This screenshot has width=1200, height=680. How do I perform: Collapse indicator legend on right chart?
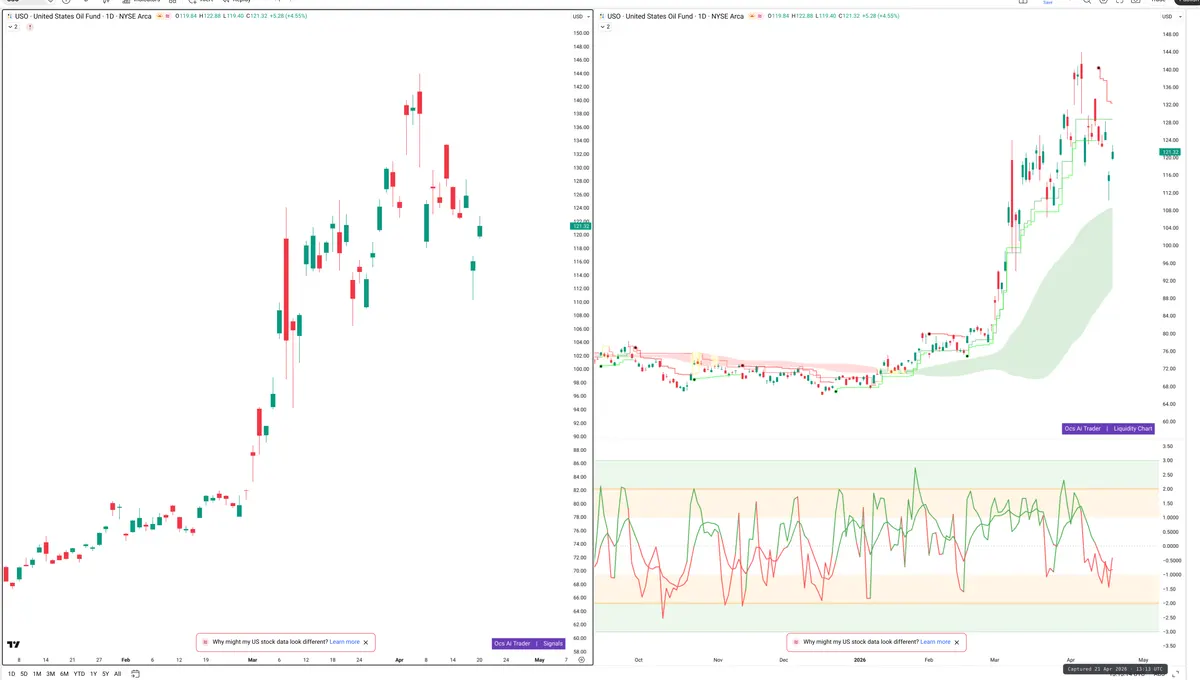click(605, 27)
